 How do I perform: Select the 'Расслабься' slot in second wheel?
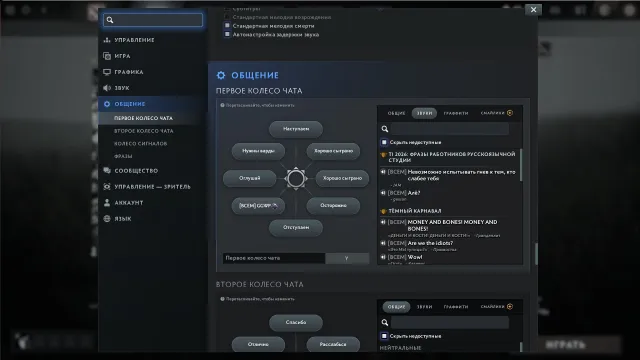333,344
